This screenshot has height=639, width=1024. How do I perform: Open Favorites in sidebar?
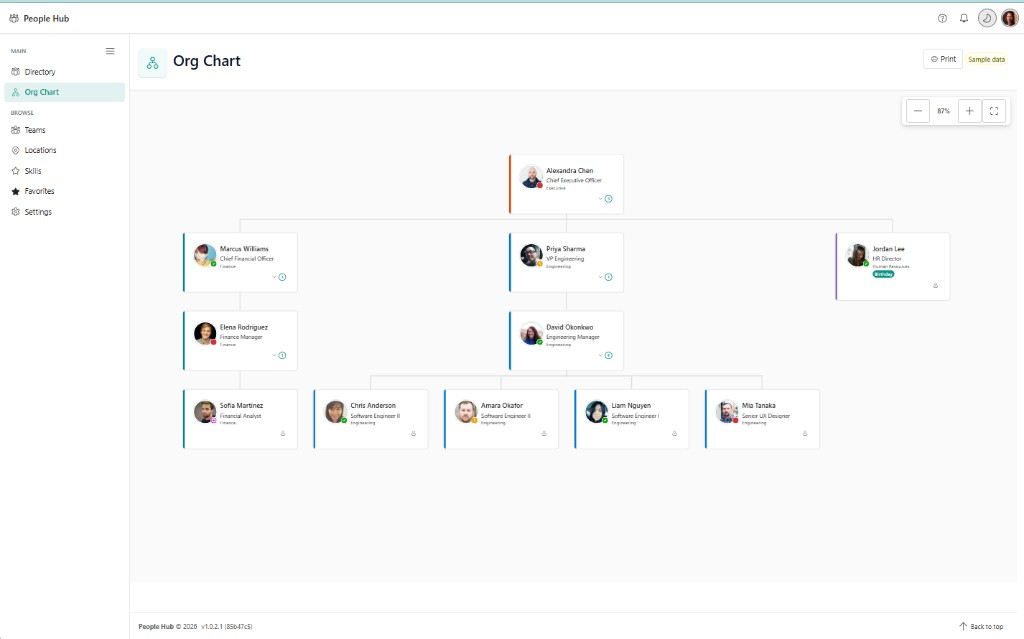(65, 191)
